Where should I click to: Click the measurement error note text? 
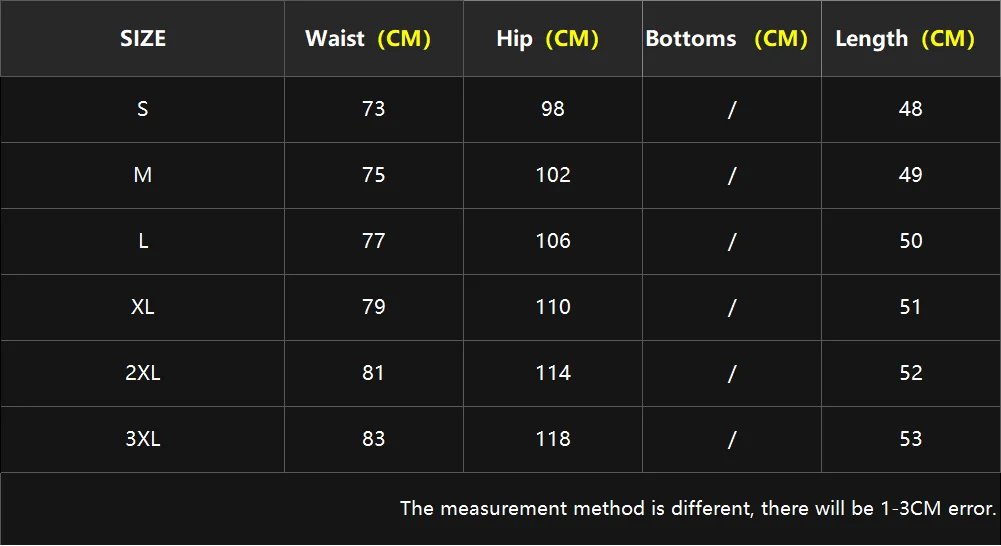click(698, 508)
